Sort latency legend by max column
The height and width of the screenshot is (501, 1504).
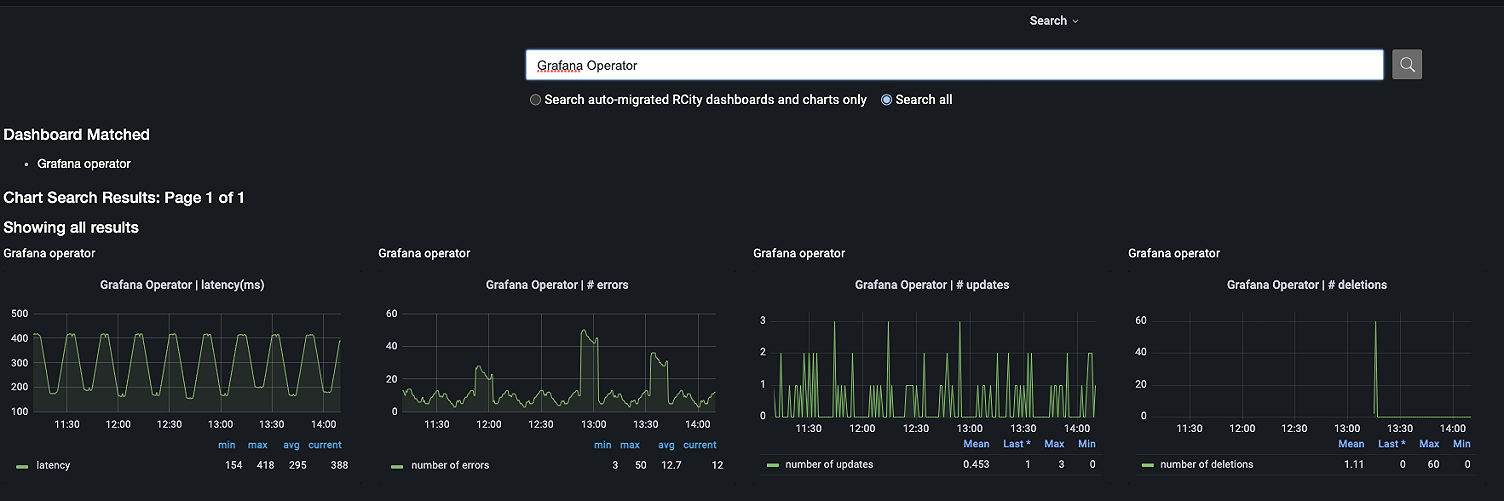click(x=258, y=445)
